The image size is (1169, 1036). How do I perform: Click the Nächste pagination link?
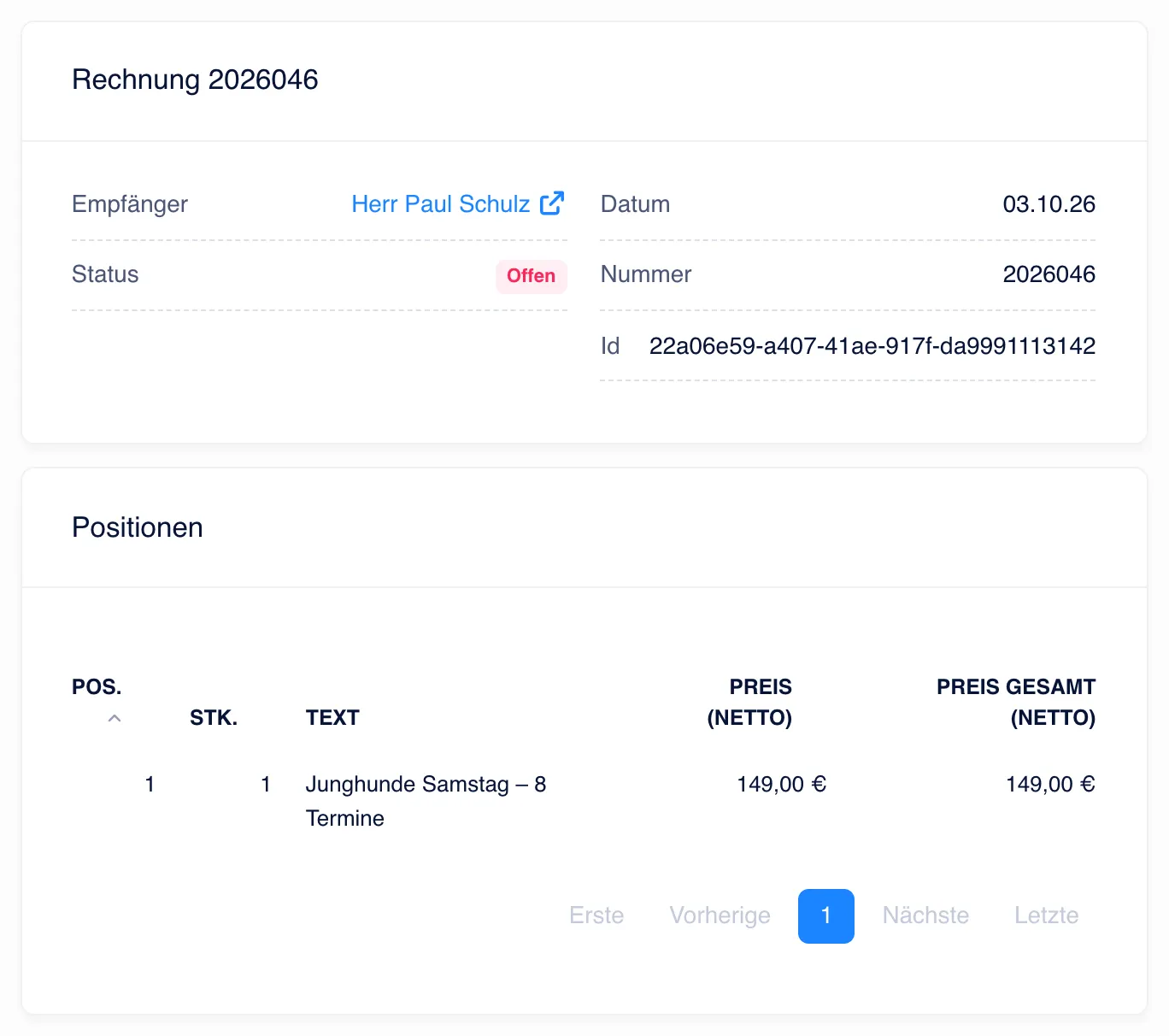pos(925,915)
